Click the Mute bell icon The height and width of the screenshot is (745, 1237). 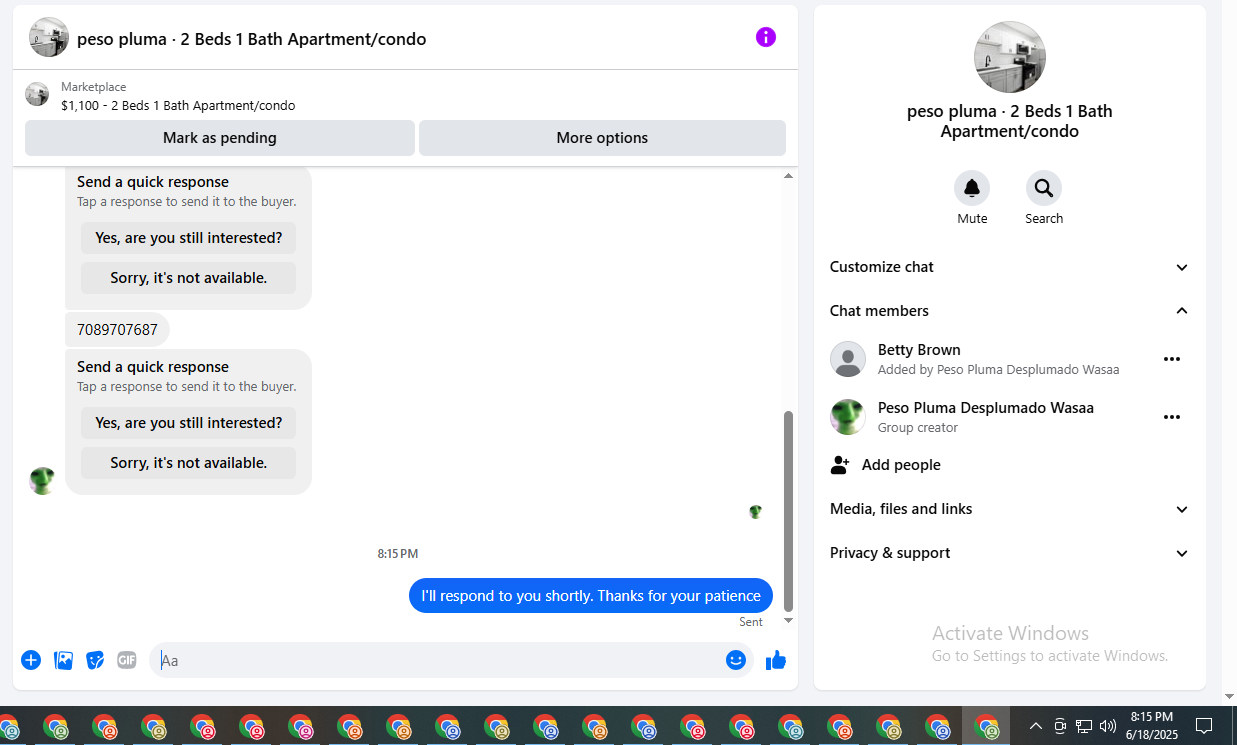coord(972,188)
